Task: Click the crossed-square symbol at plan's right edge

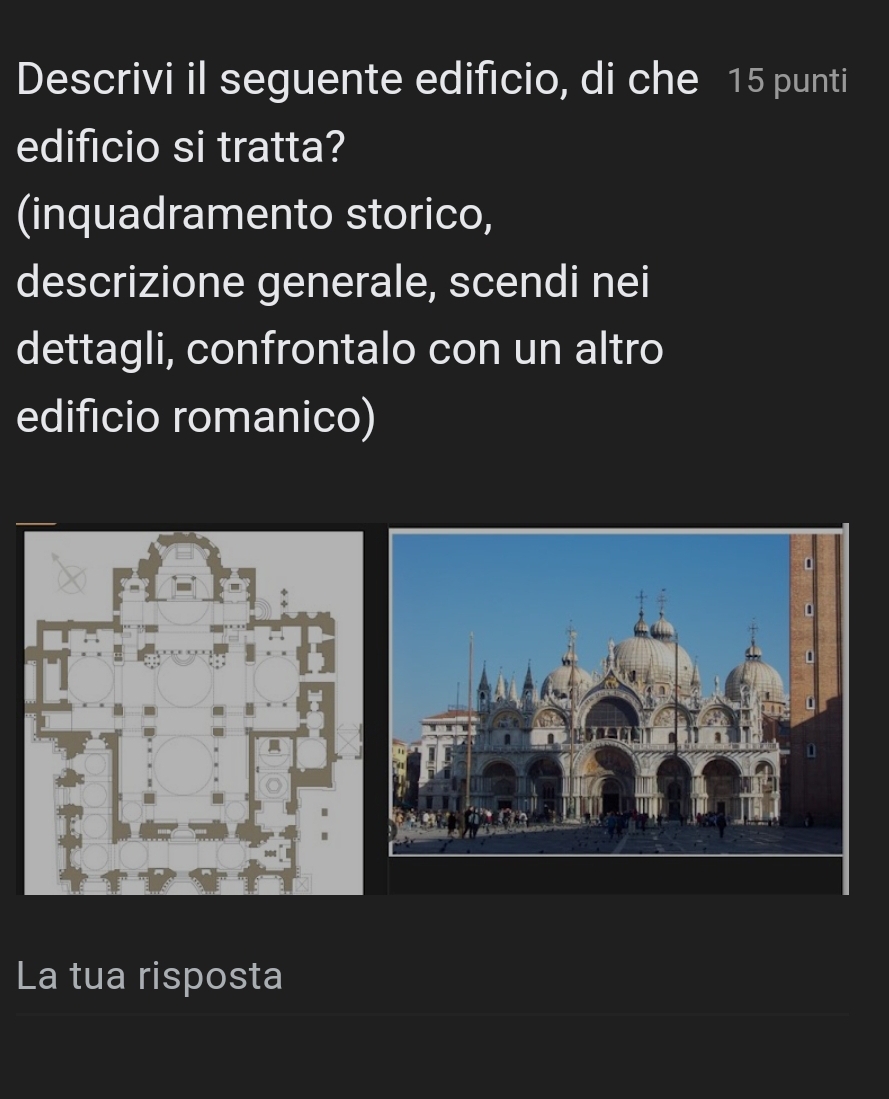Action: click(x=348, y=741)
